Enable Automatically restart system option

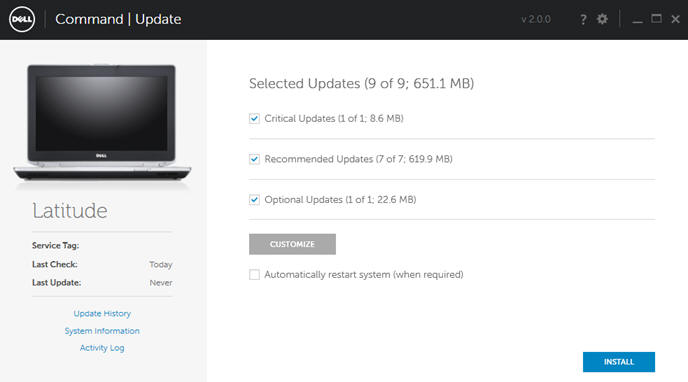pos(254,275)
